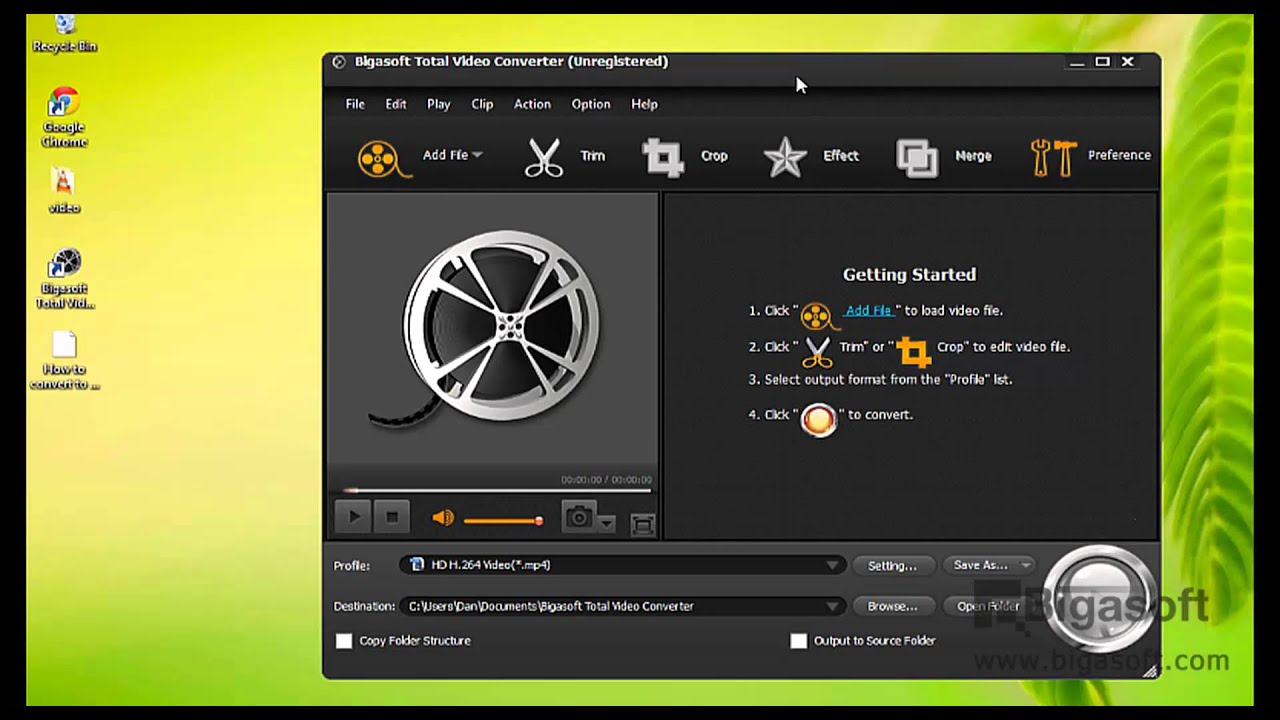Select the Trim scissors tool
This screenshot has width=1280, height=720.
pyautogui.click(x=544, y=157)
